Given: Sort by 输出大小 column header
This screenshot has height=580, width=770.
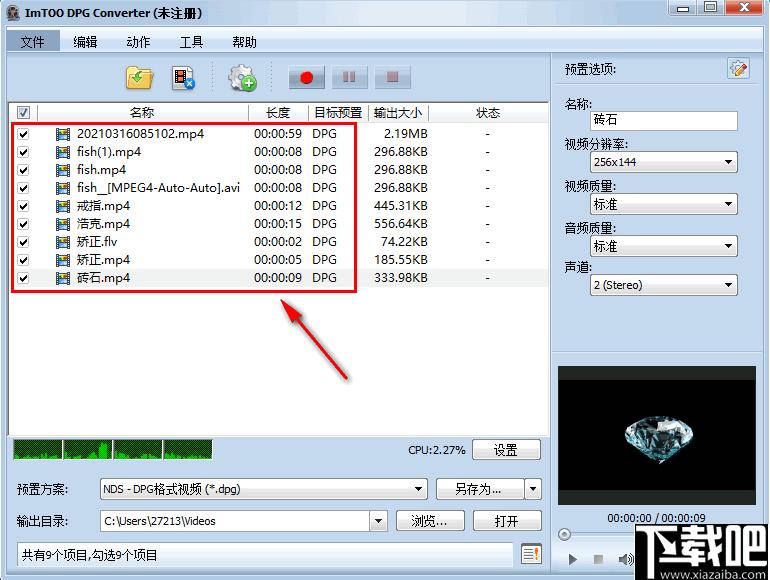Looking at the screenshot, I should (398, 113).
